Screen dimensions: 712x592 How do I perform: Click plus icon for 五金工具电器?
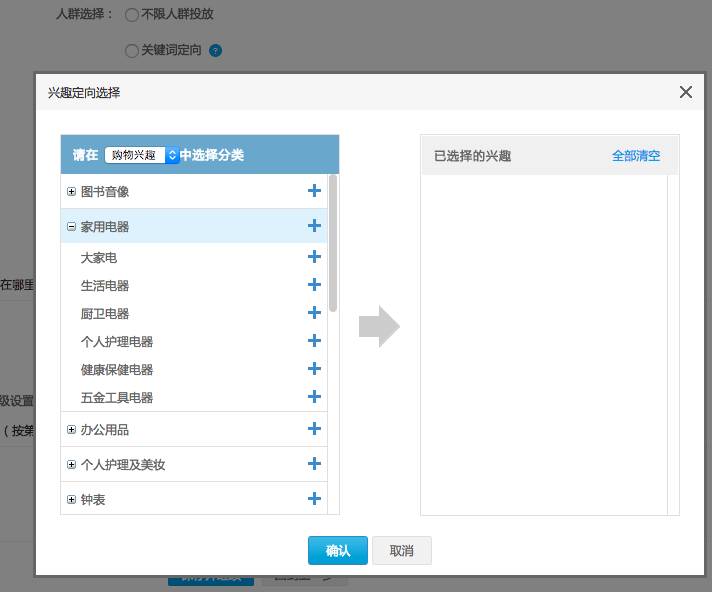click(314, 397)
